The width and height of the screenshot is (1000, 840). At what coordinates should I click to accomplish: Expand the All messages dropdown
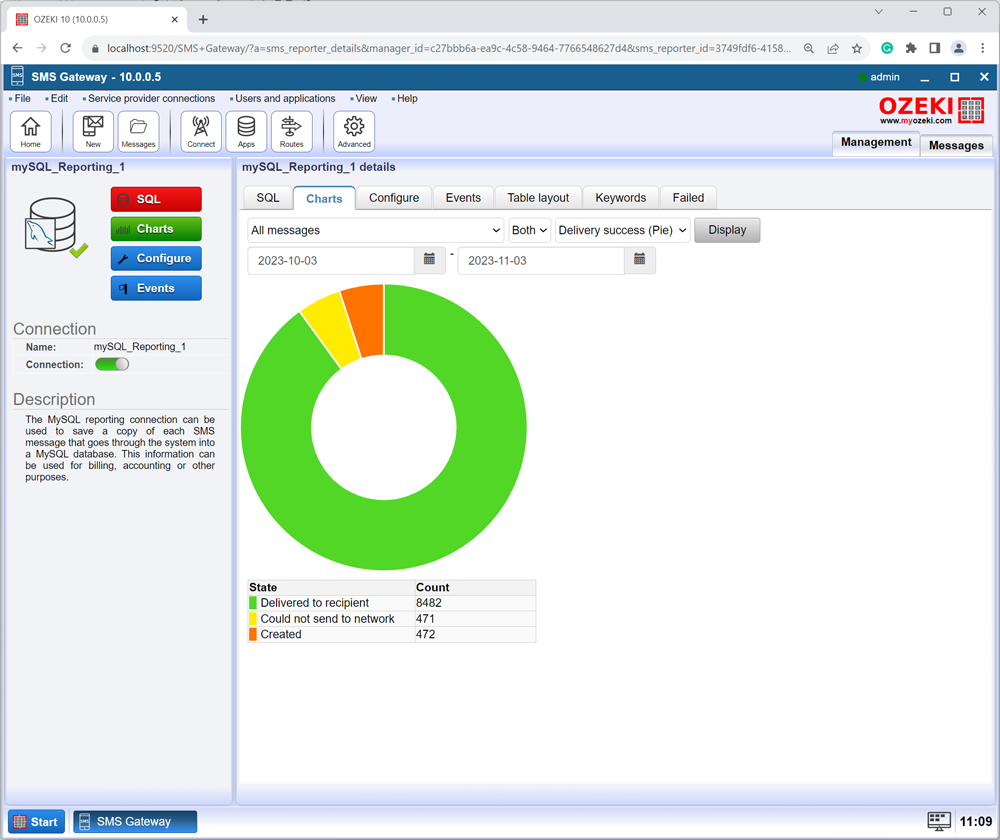[376, 230]
